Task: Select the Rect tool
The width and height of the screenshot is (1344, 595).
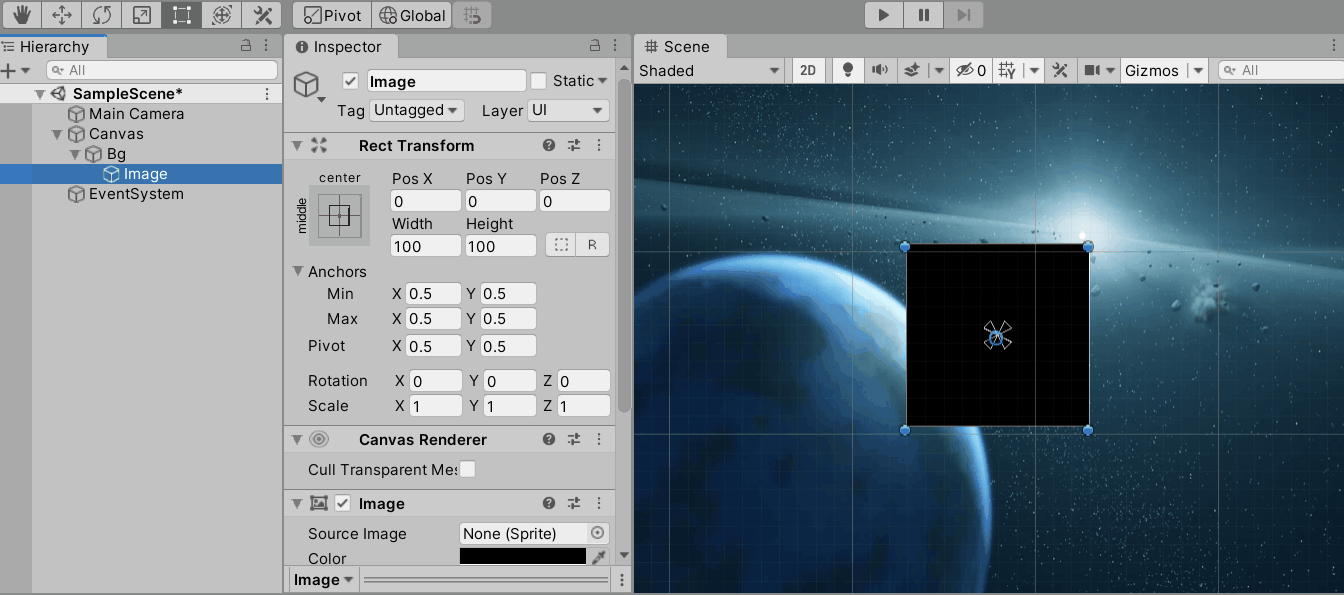Action: click(181, 15)
